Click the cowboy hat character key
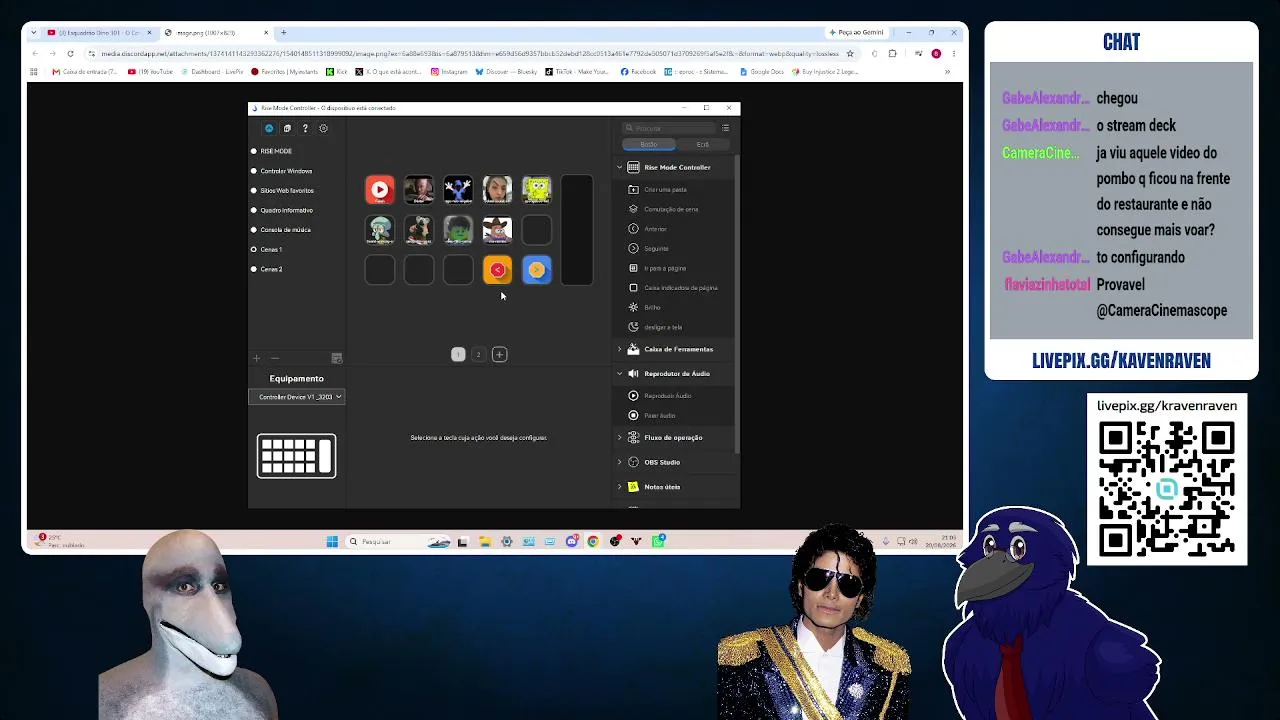Image resolution: width=1280 pixels, height=720 pixels. pyautogui.click(x=497, y=230)
